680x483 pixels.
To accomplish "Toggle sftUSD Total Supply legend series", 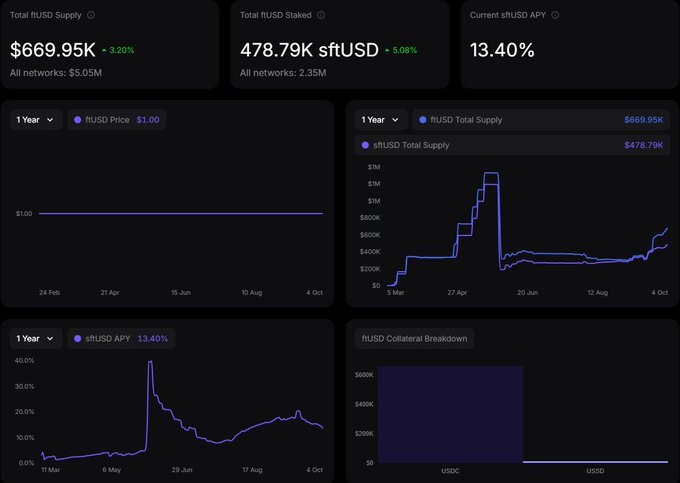I will (x=513, y=145).
